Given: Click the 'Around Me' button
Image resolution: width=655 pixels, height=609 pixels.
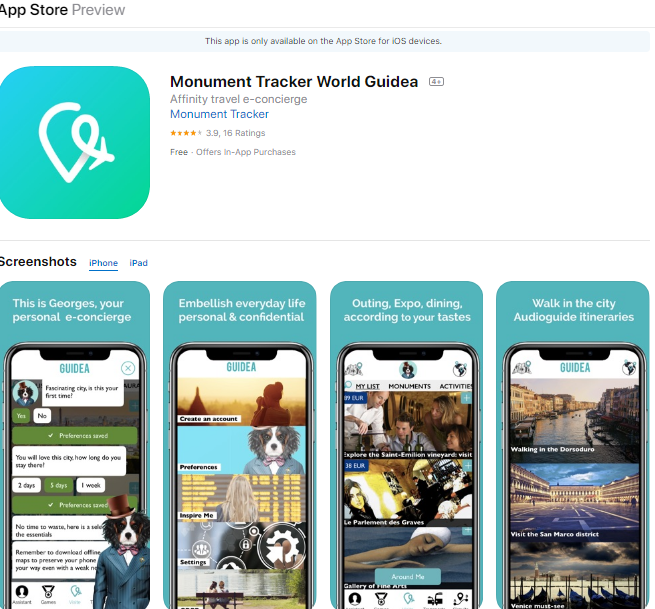Looking at the screenshot, I should click(408, 576).
